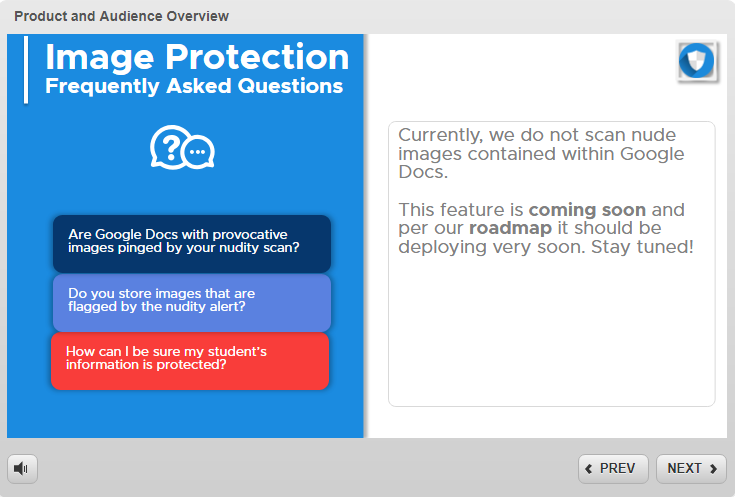The image size is (735, 497).
Task: Open the Google Docs nudity scan question
Action: click(191, 242)
